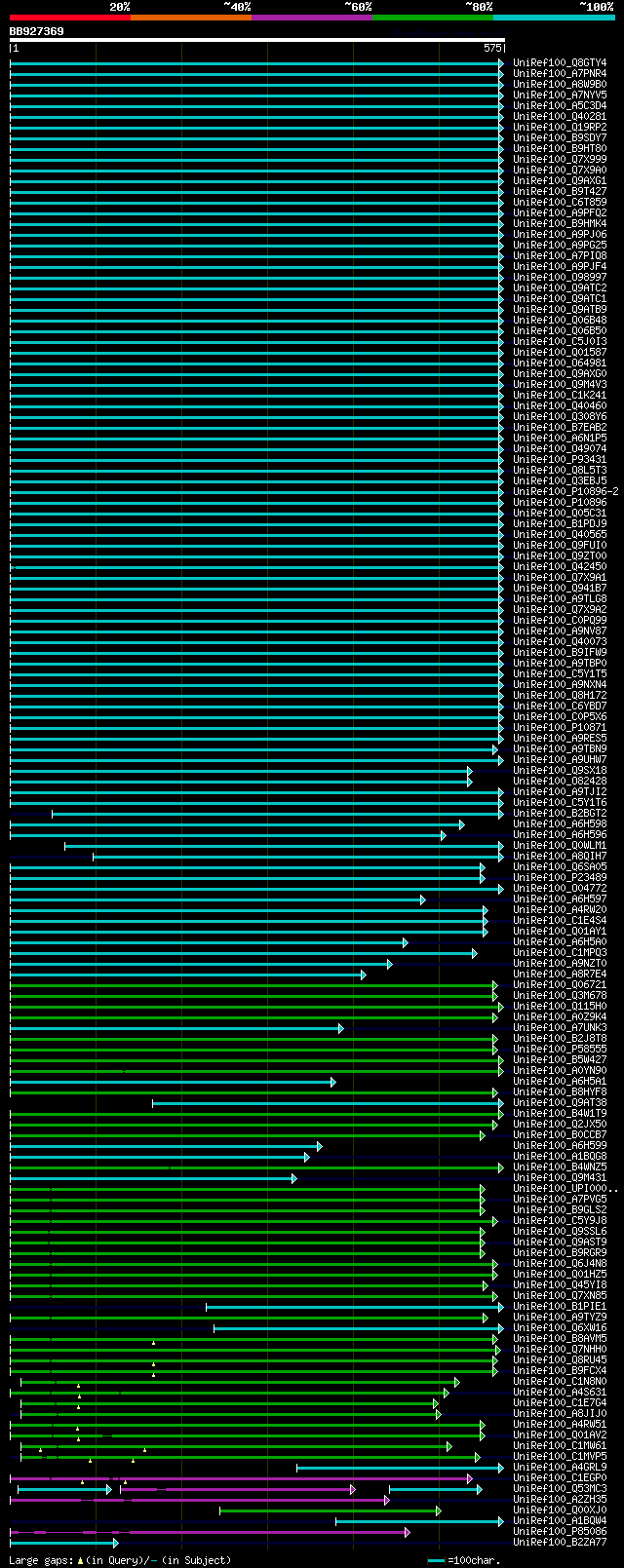Select the label UniRef100_C5Y9J8

560,1221
